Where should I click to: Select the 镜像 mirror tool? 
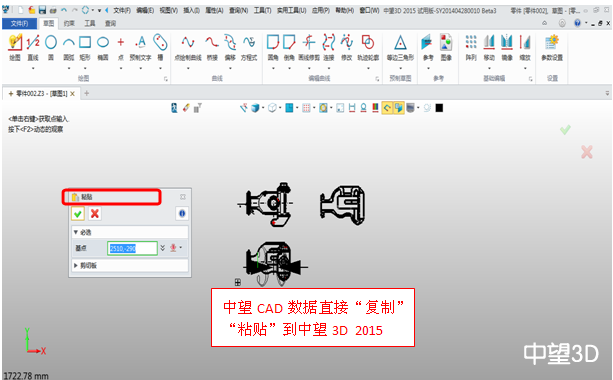coord(507,47)
